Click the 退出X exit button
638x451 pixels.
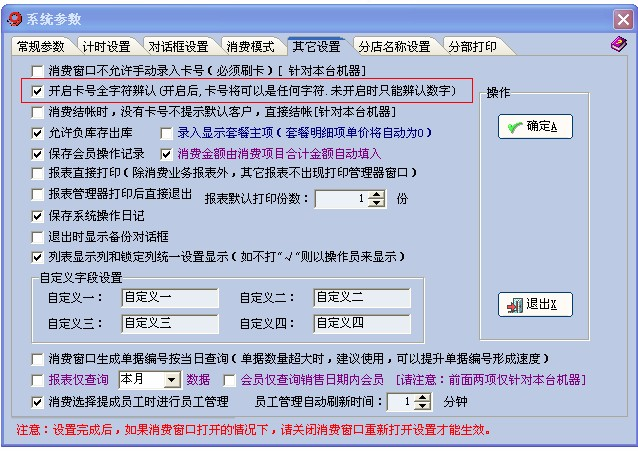click(534, 304)
